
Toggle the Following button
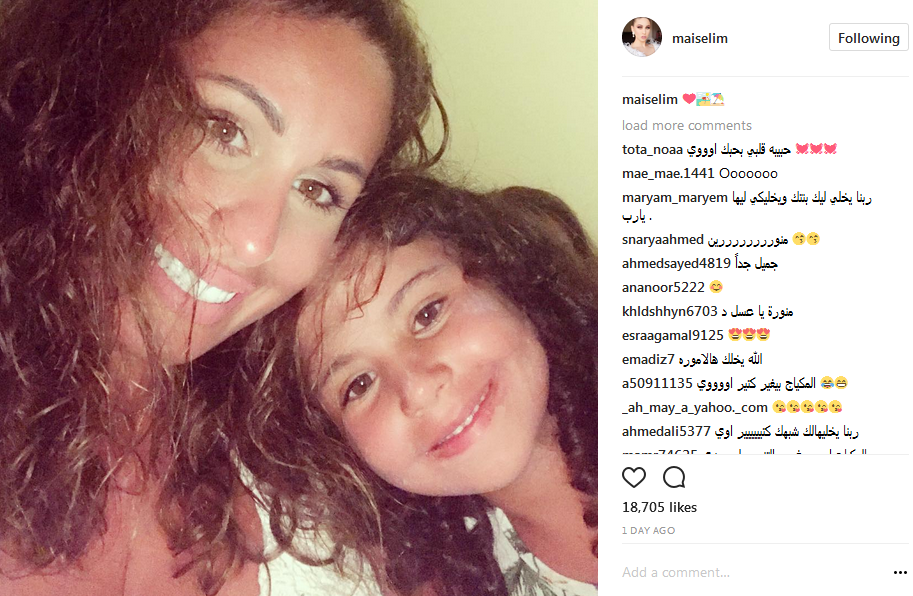869,38
